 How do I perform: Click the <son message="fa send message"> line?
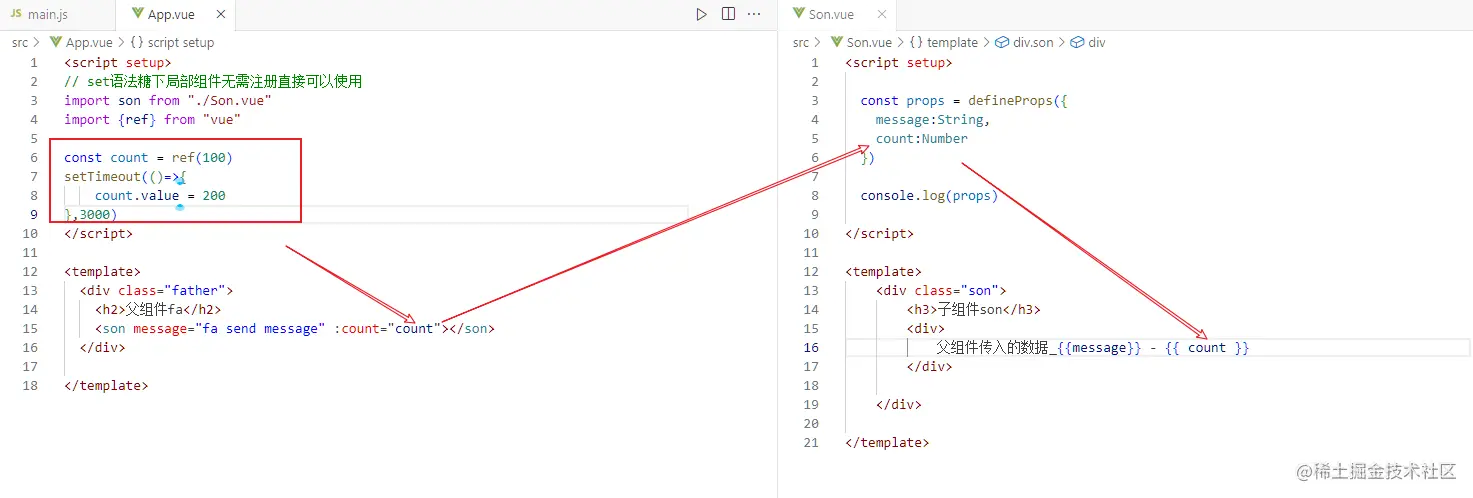click(295, 328)
